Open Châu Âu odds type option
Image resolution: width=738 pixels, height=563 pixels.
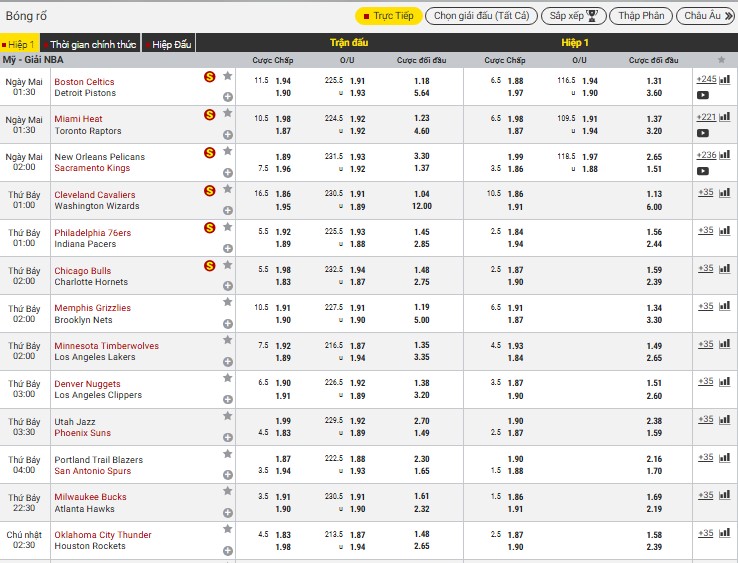pyautogui.click(x=706, y=16)
